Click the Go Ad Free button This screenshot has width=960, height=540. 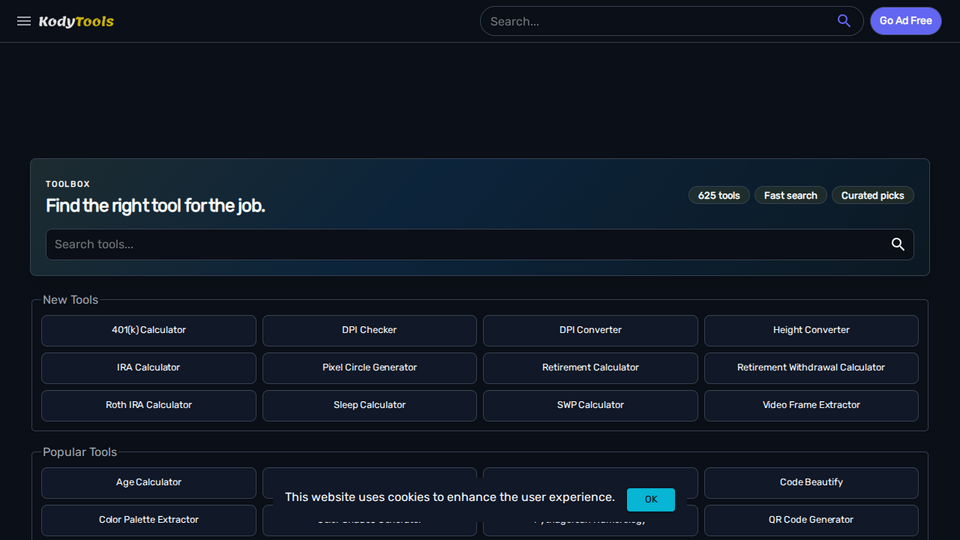coord(906,21)
